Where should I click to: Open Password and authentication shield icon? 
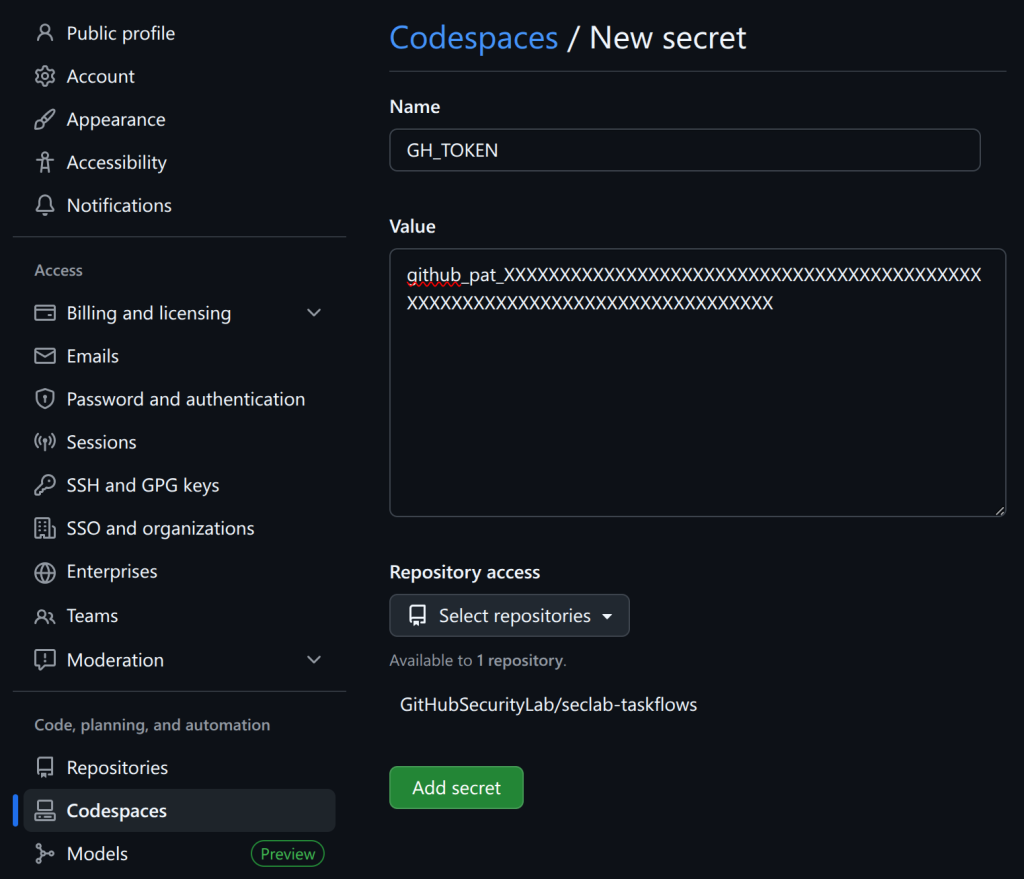pos(45,399)
